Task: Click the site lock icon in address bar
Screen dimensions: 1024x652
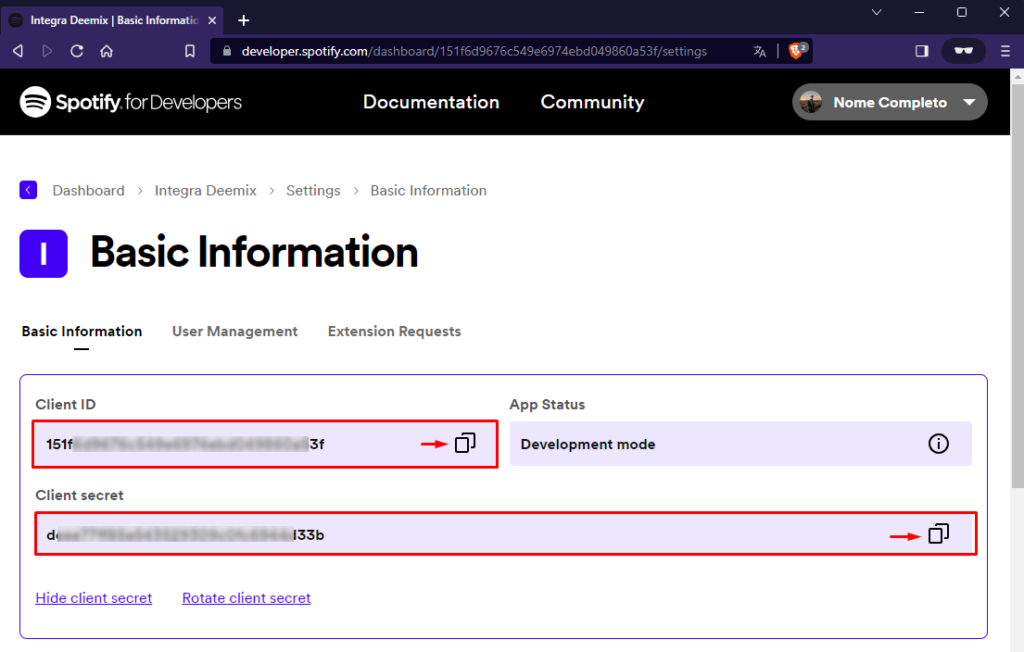Action: (227, 51)
